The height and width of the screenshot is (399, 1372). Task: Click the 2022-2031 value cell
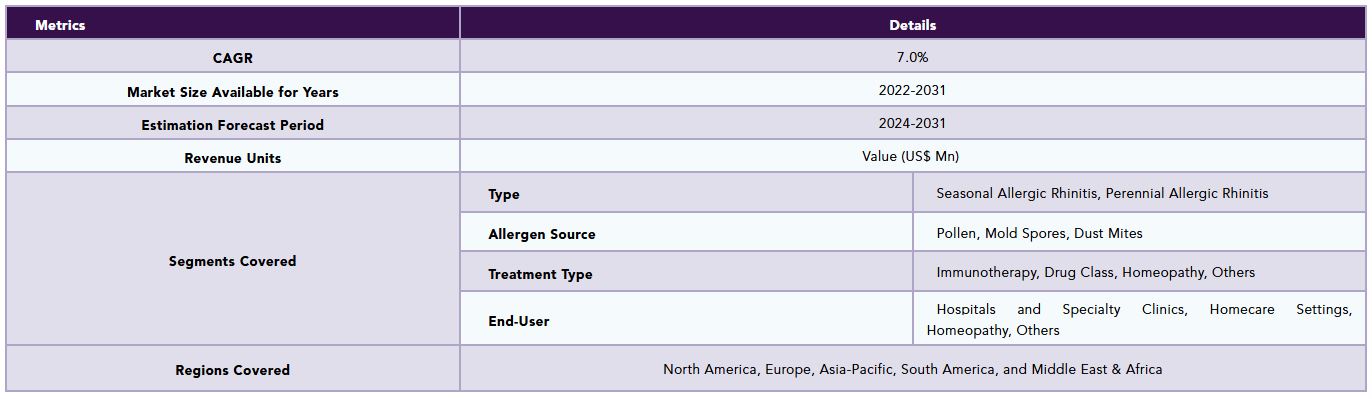click(x=912, y=91)
